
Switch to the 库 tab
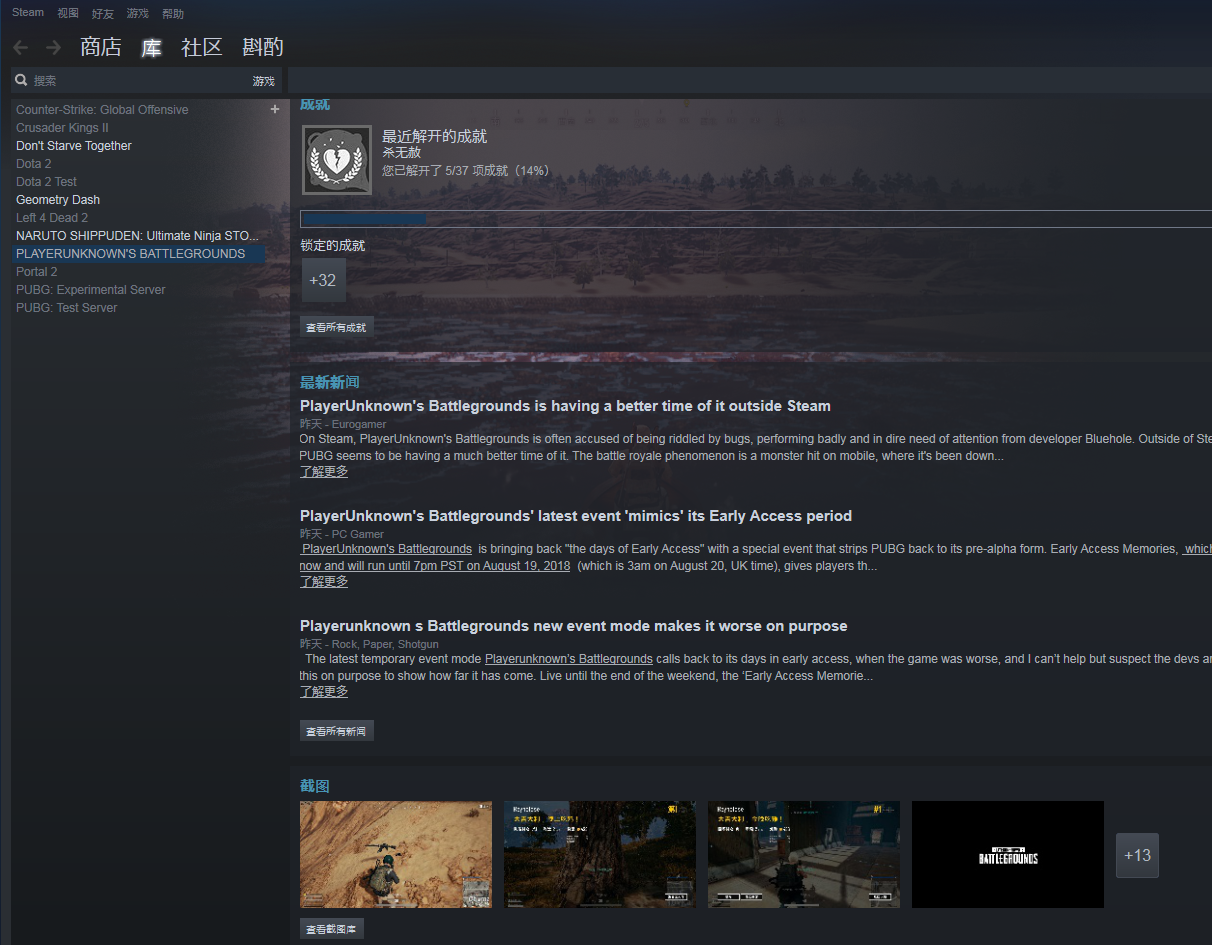151,47
